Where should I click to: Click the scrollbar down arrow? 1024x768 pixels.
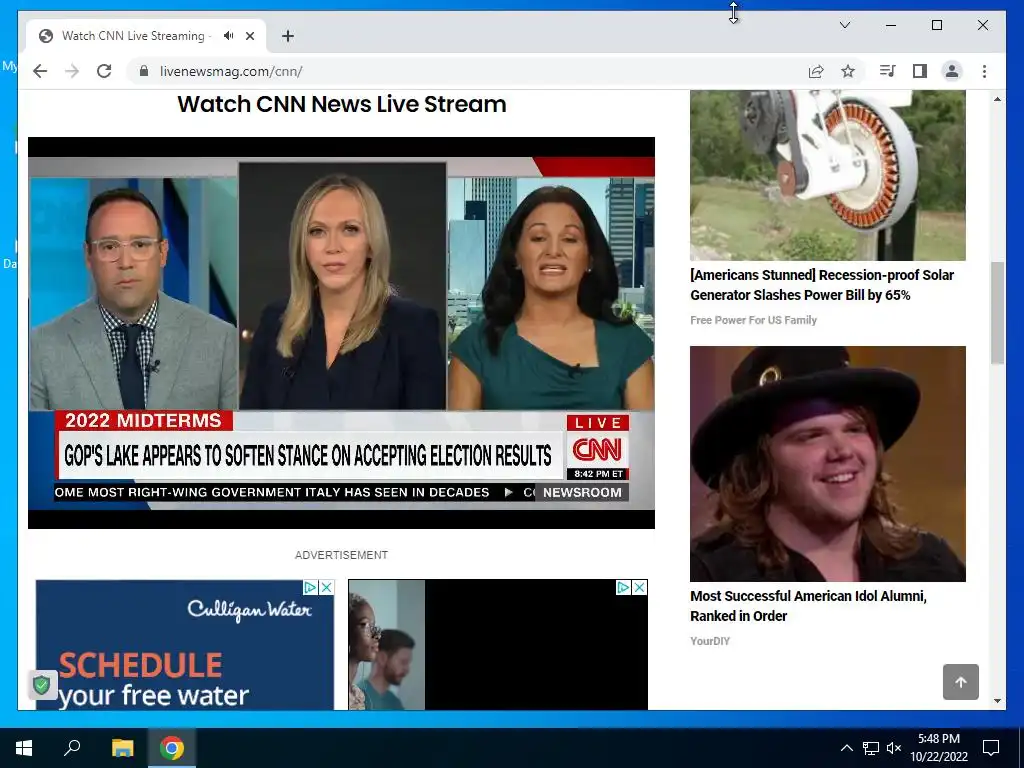pos(997,701)
